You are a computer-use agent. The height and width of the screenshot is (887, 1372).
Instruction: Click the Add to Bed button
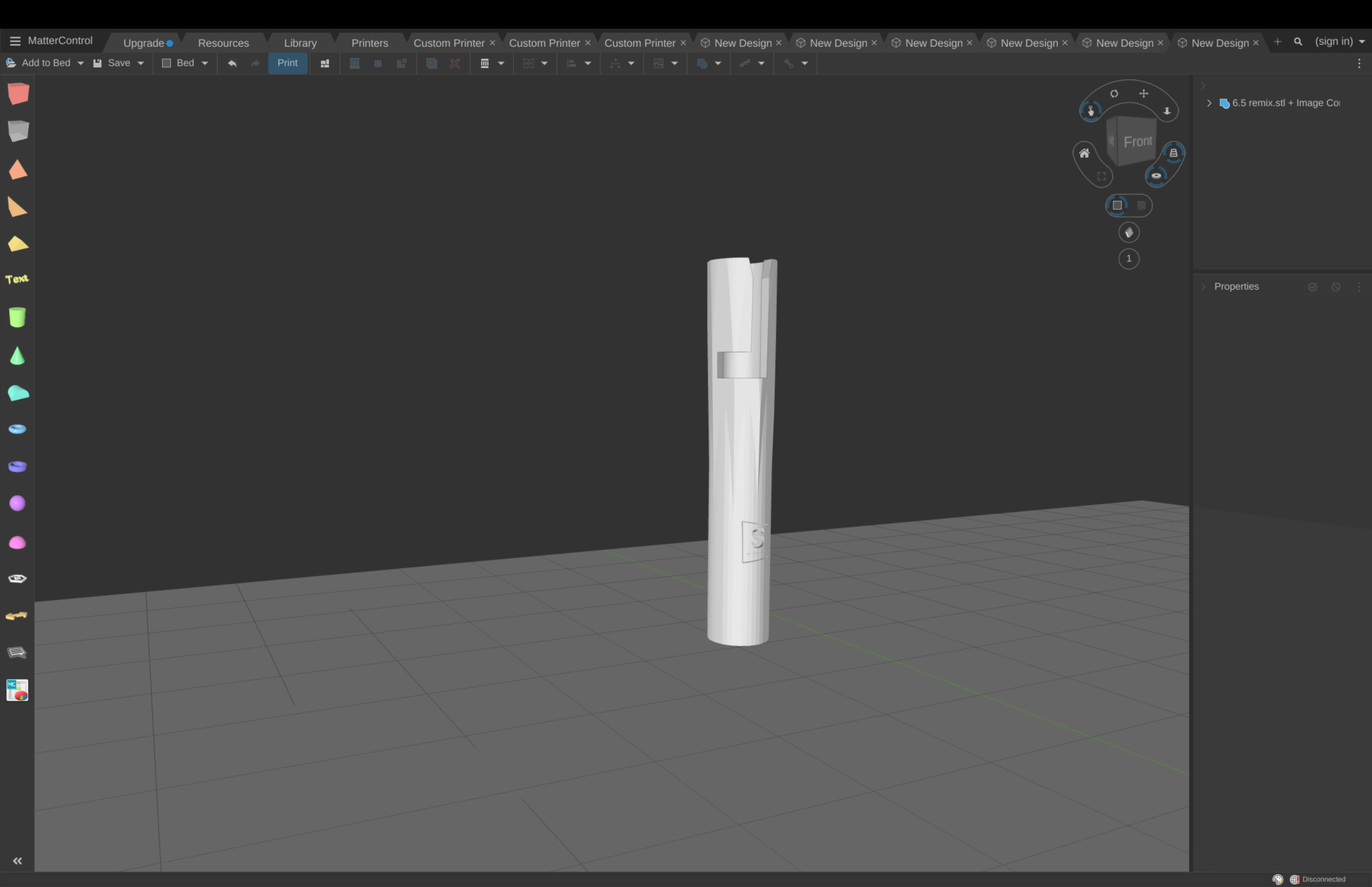coord(38,63)
